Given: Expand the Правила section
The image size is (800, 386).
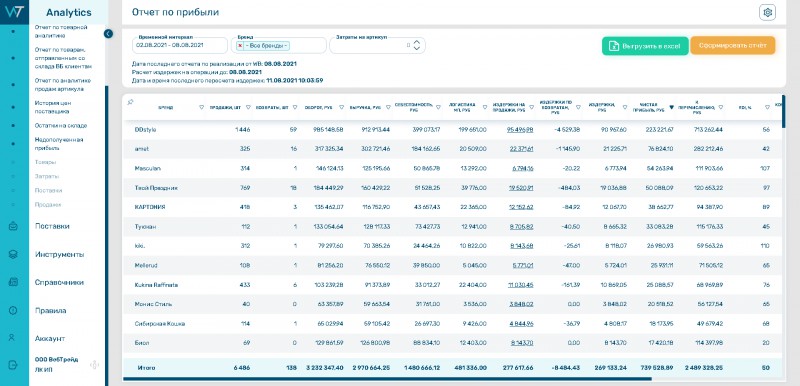Looking at the screenshot, I should (51, 311).
